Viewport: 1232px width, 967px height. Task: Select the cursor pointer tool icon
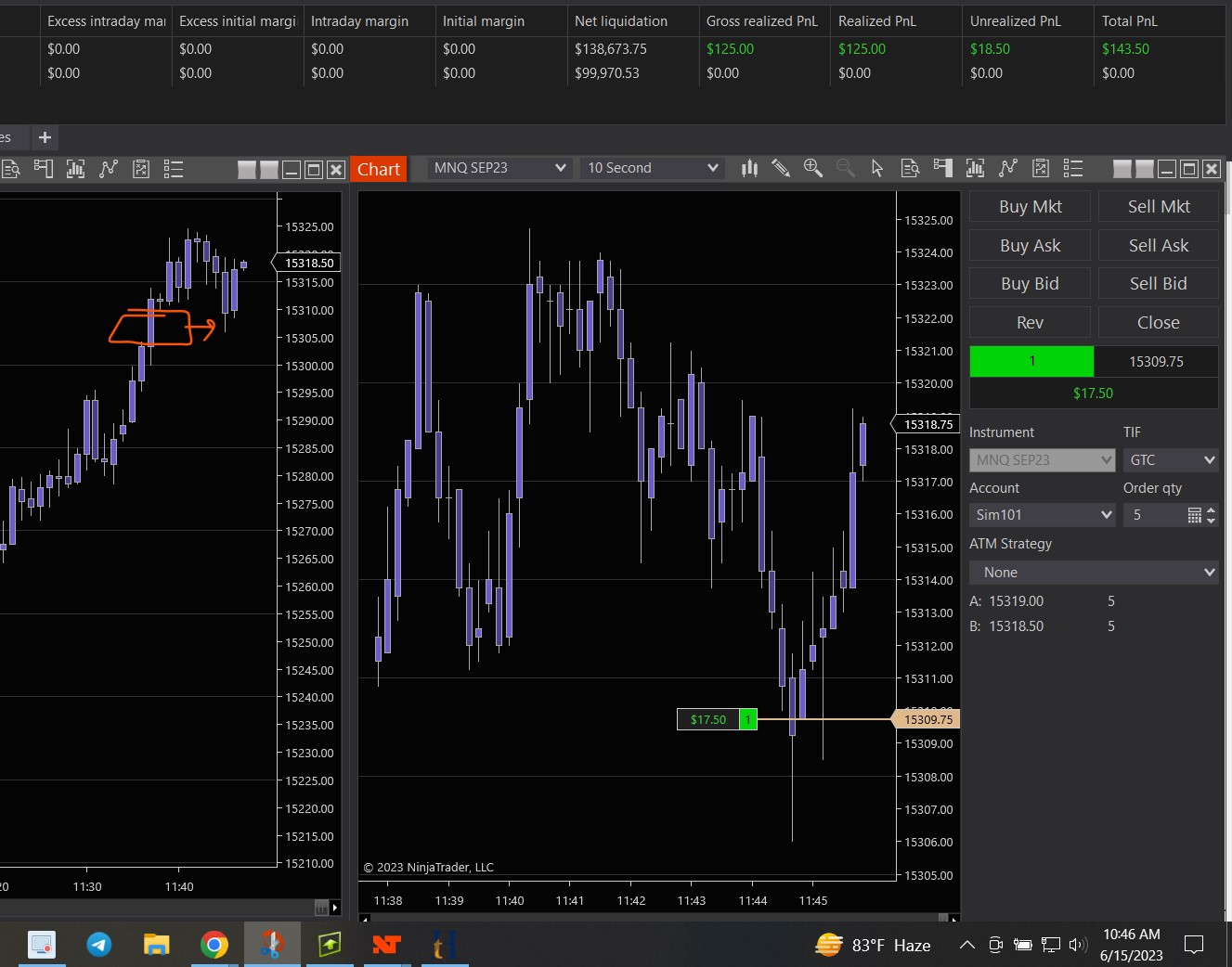pyautogui.click(x=877, y=168)
